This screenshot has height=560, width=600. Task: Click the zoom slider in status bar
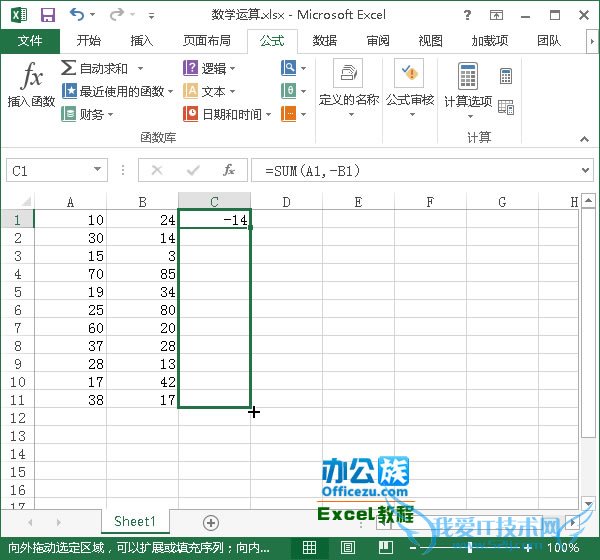pos(470,548)
